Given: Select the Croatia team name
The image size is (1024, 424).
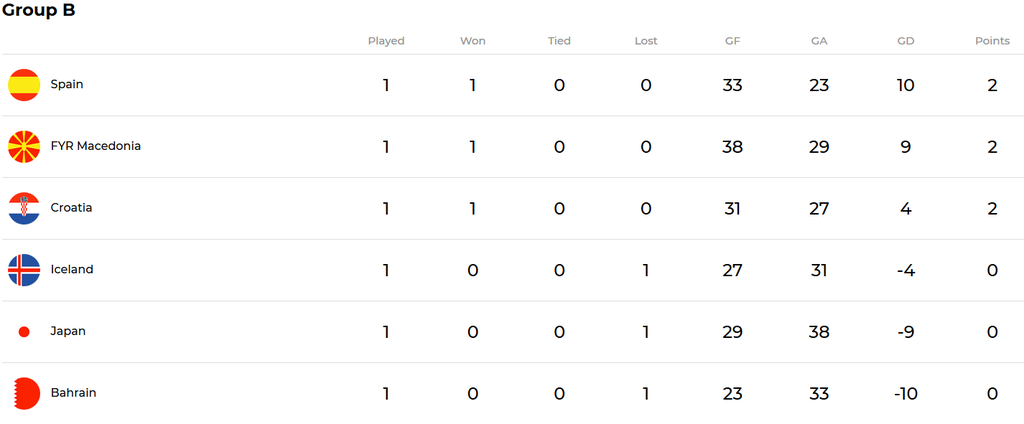Looking at the screenshot, I should [71, 208].
